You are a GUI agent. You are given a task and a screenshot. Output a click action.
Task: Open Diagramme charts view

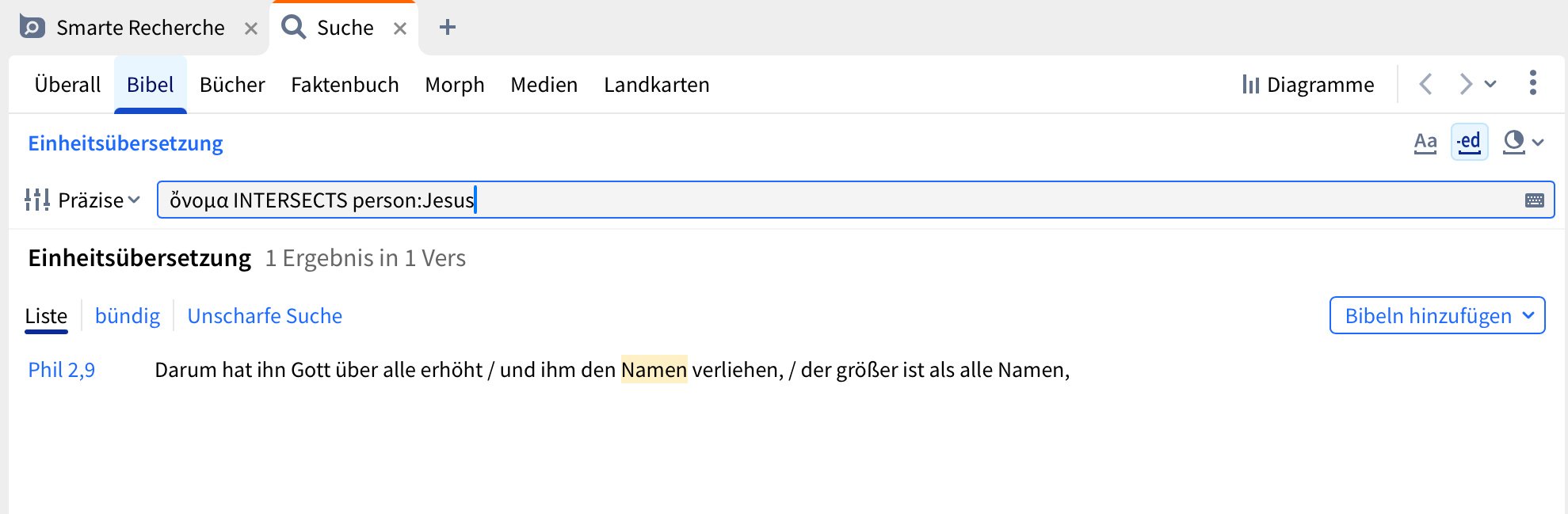[x=1308, y=85]
